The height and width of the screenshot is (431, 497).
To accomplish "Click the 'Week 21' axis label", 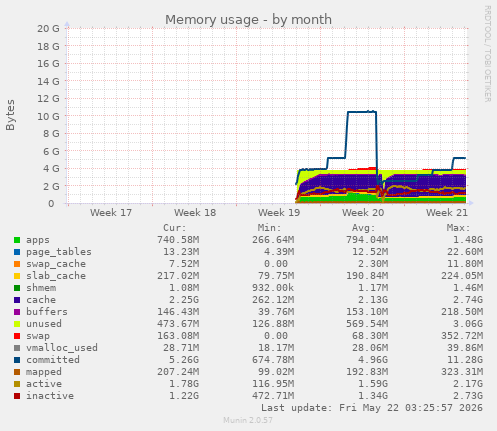I will 447,213.
